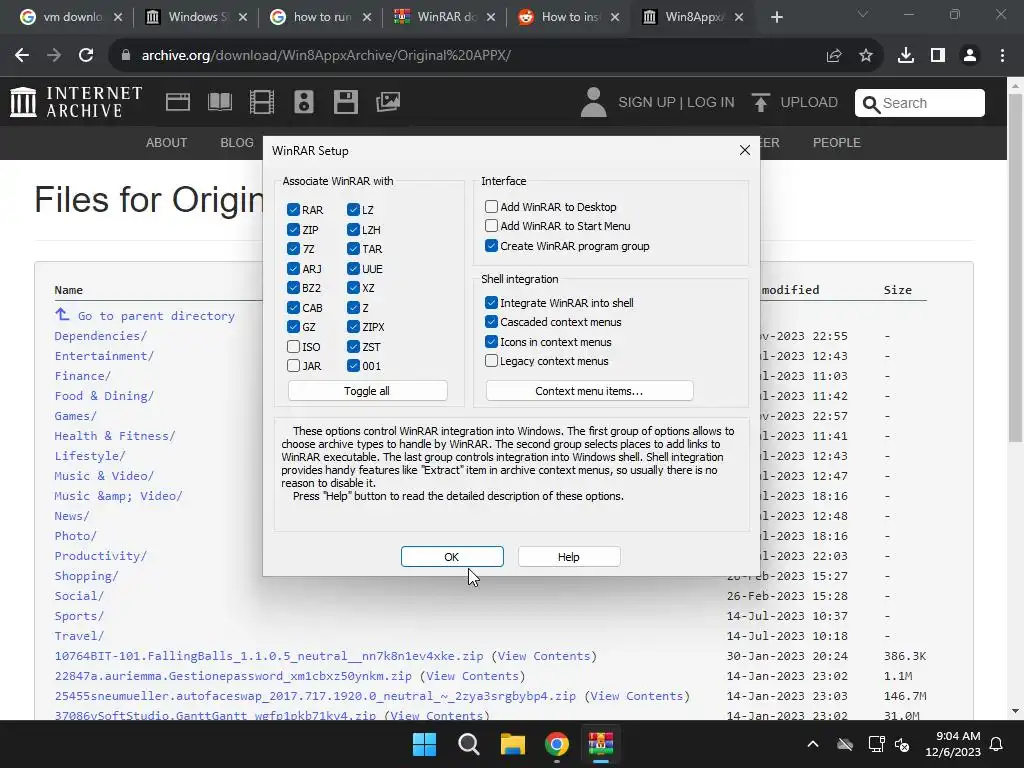Switch to how to run tab
1024x768 pixels.
coord(320,17)
